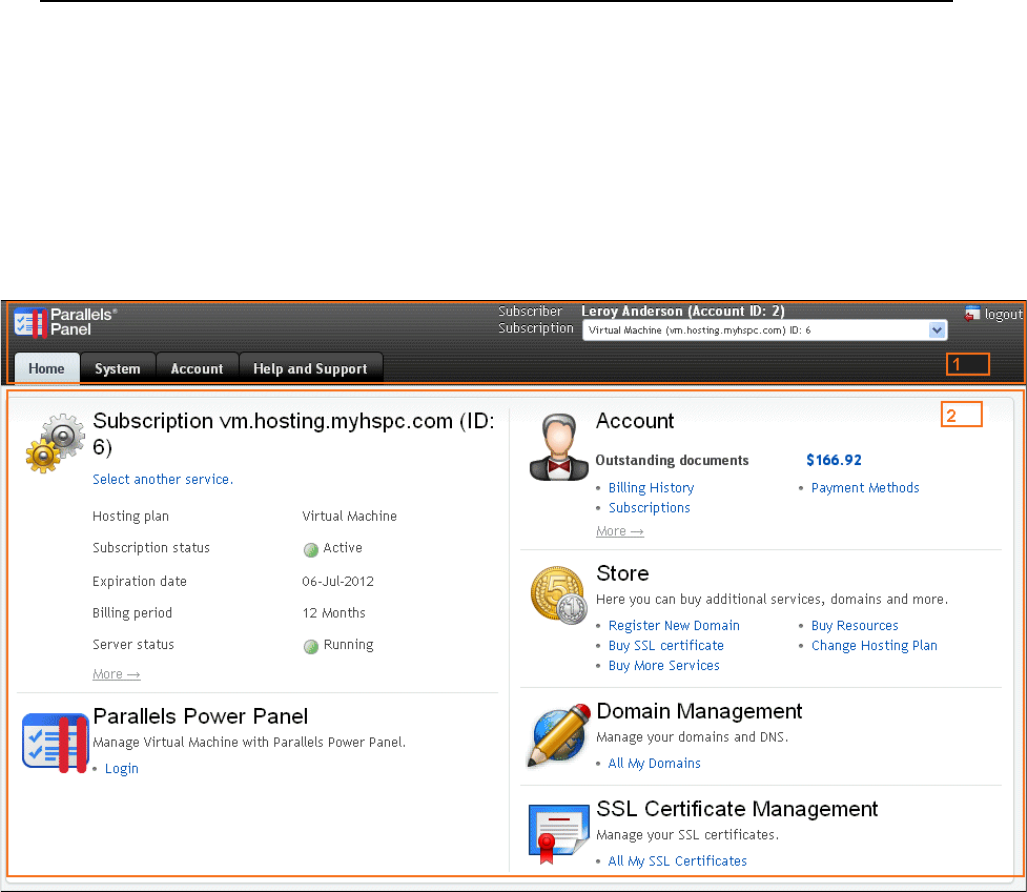The height and width of the screenshot is (892, 1027).
Task: Click the Store gold coins icon
Action: click(559, 595)
